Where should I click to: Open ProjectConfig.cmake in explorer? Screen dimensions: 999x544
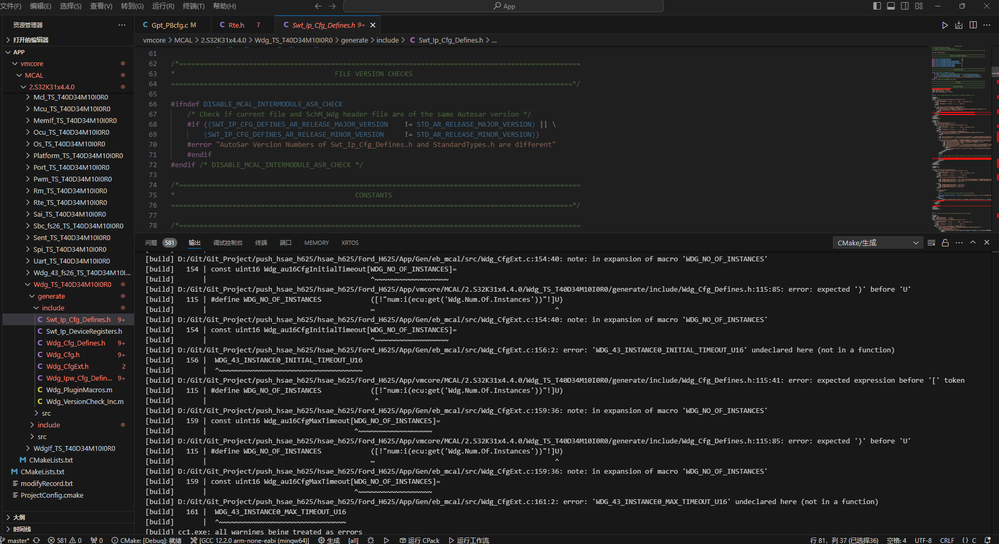(52, 495)
